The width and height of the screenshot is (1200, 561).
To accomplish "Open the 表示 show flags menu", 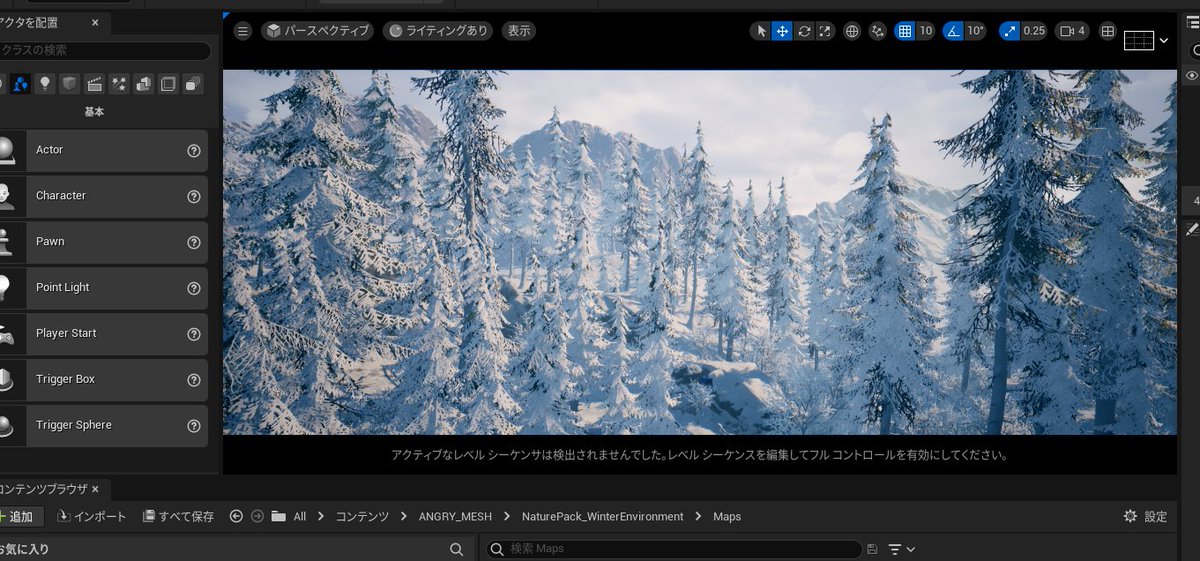I will click(x=519, y=31).
